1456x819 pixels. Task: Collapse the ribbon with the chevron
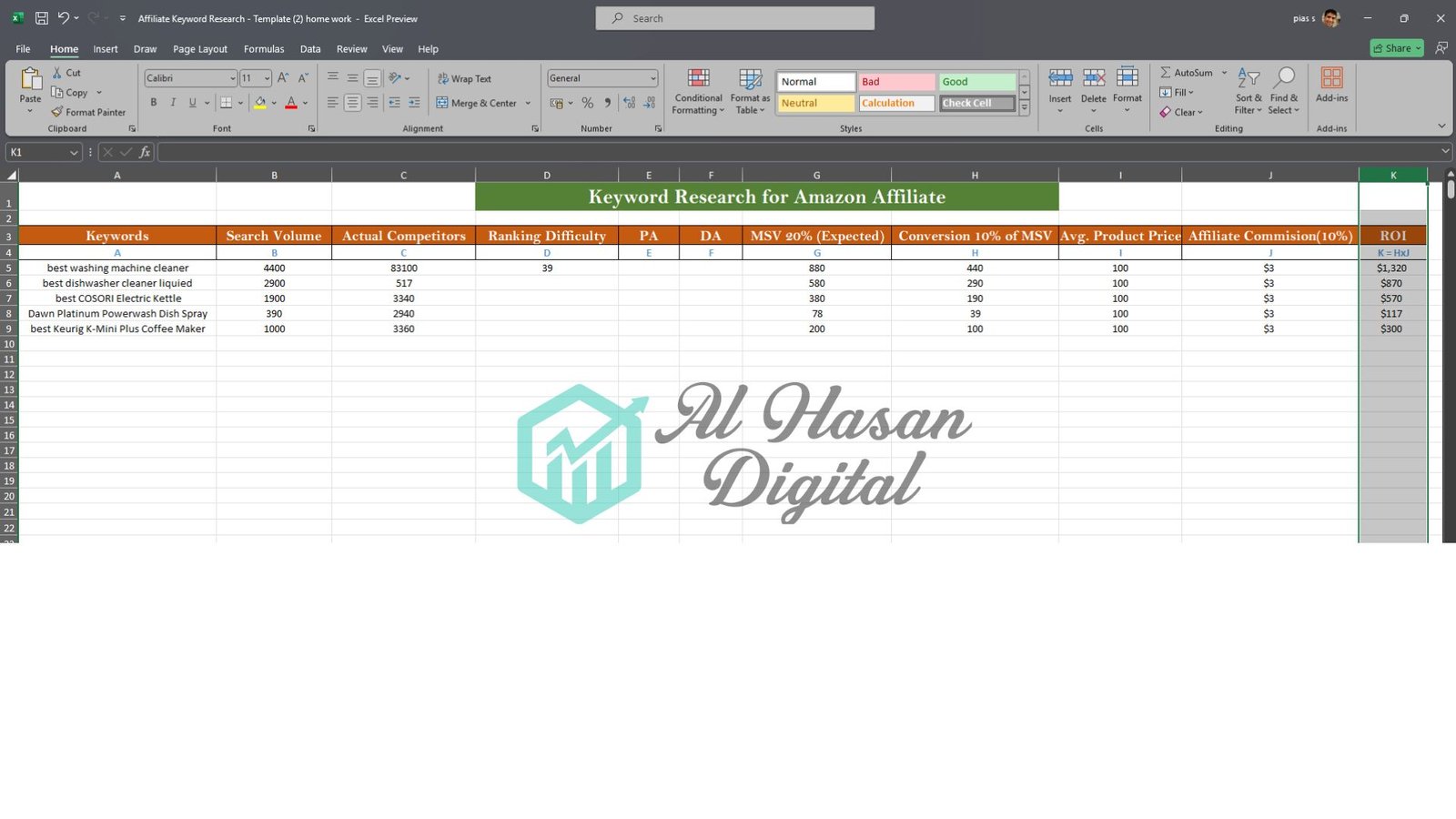(1441, 126)
